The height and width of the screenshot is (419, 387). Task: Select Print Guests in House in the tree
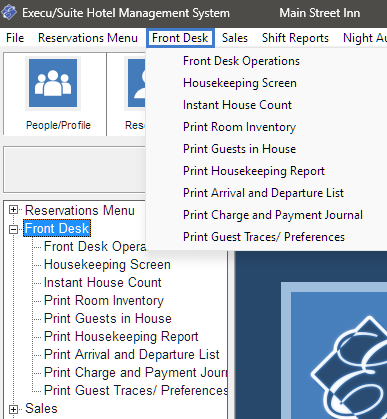coord(108,319)
